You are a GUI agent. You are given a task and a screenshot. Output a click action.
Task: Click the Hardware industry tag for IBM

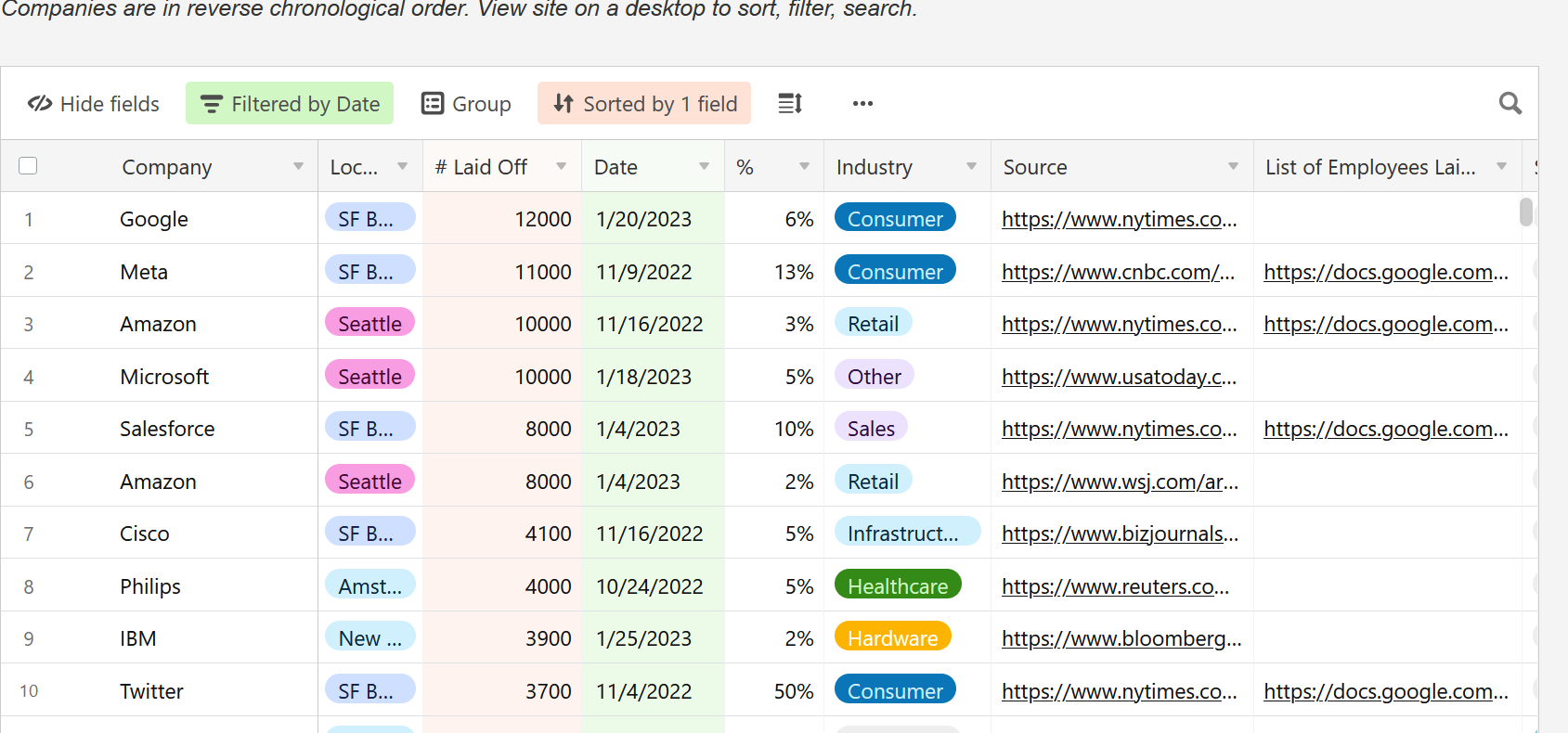[893, 637]
